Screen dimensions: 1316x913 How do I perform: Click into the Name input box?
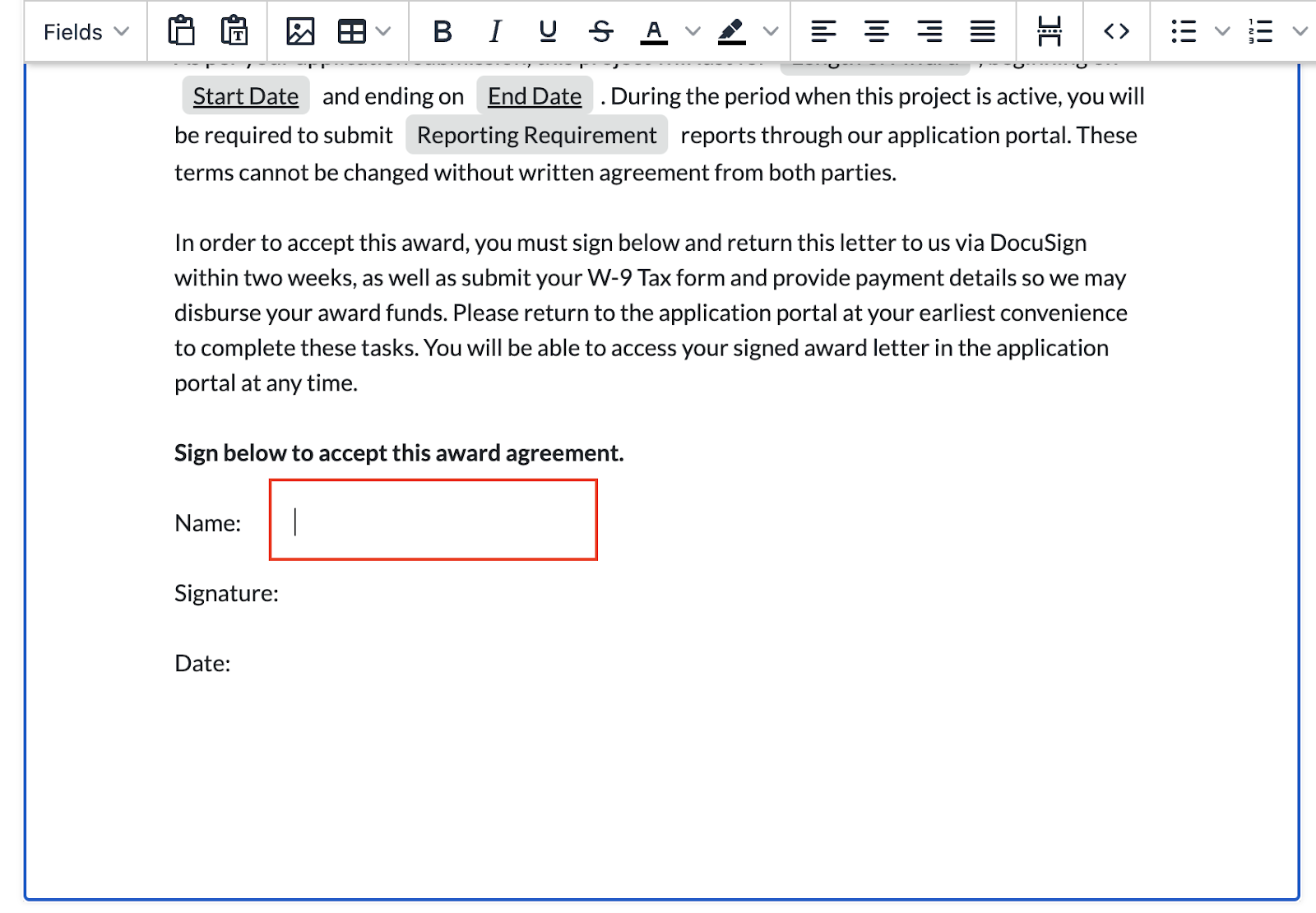433,521
